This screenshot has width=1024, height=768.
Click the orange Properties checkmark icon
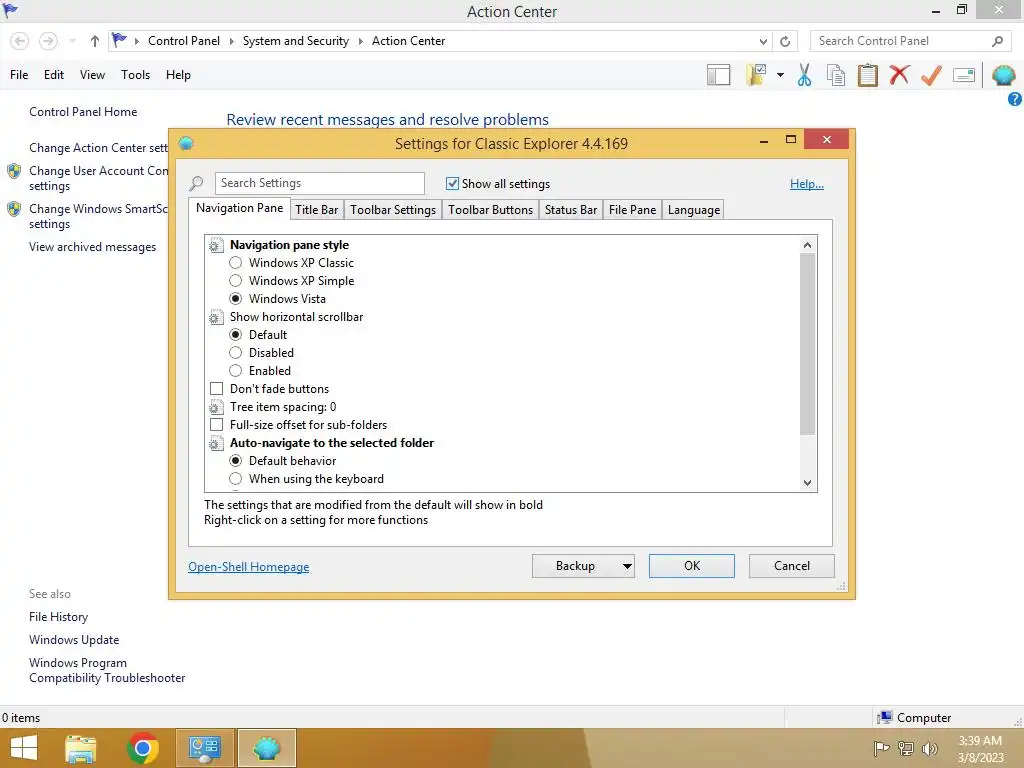coord(931,75)
